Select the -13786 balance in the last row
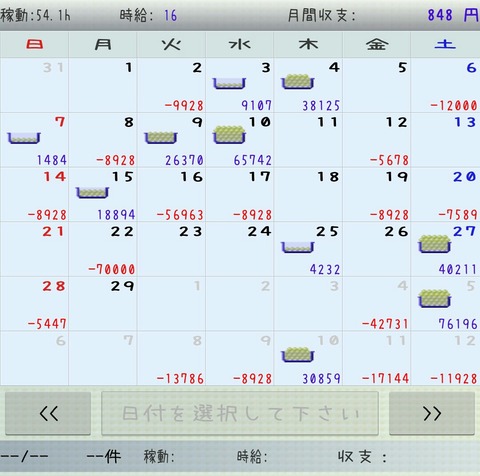This screenshot has width=480, height=476. click(180, 379)
